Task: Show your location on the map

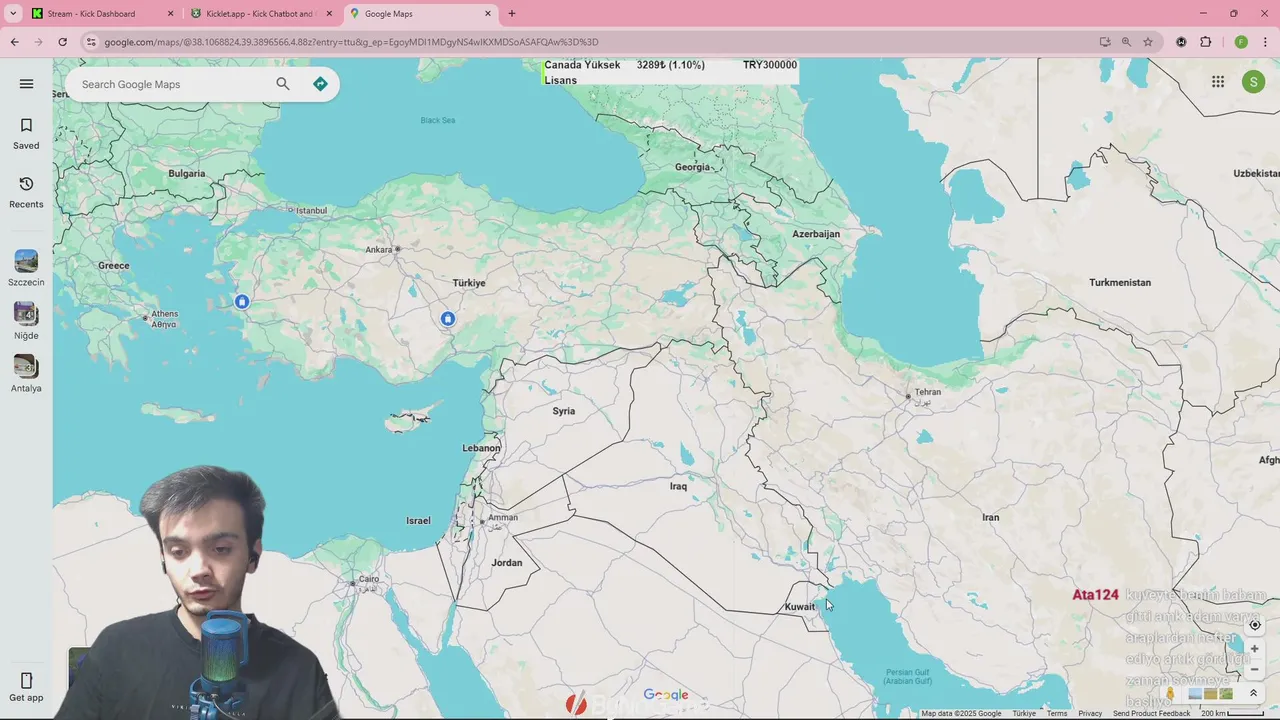Action: 1255,625
